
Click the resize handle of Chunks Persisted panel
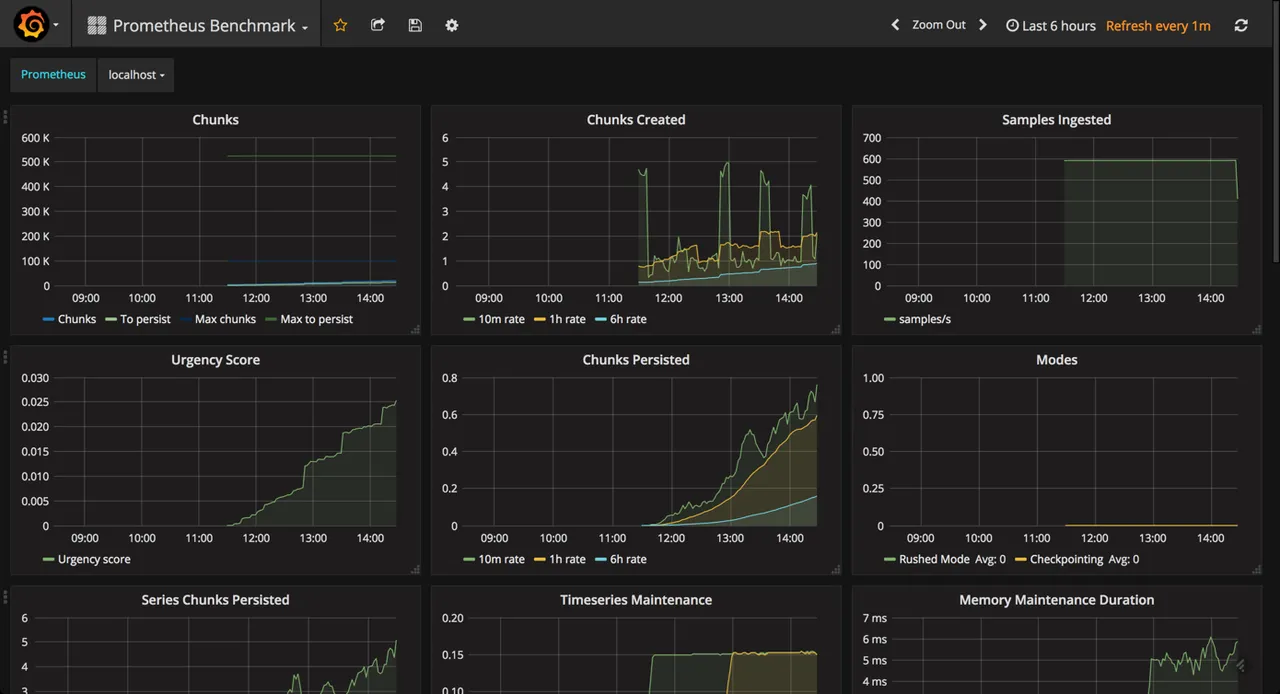click(x=835, y=569)
